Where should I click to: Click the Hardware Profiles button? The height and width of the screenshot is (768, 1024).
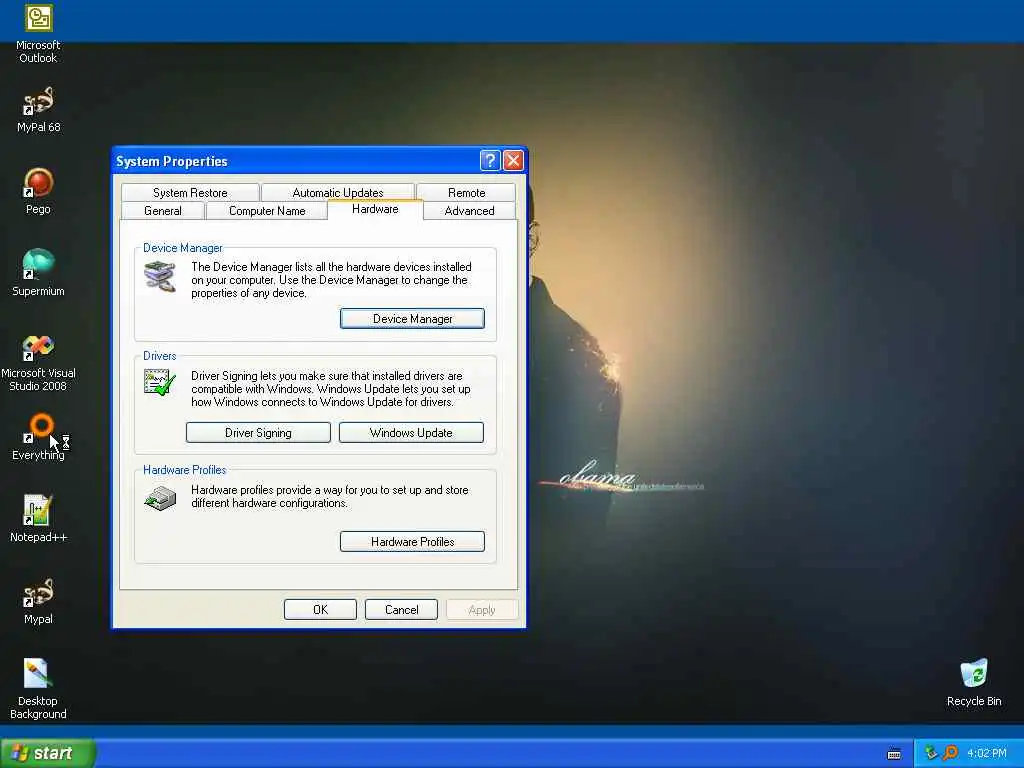[412, 542]
